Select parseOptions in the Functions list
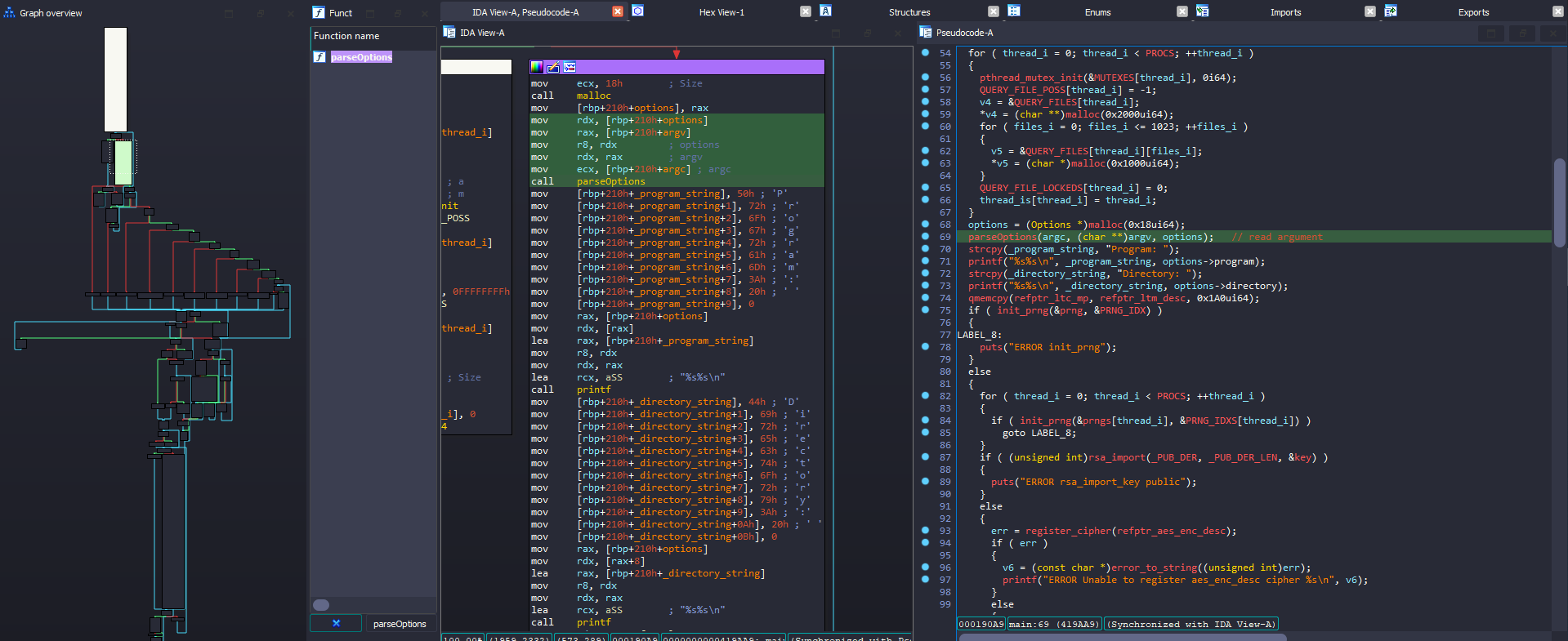The height and width of the screenshot is (641, 1568). (361, 57)
